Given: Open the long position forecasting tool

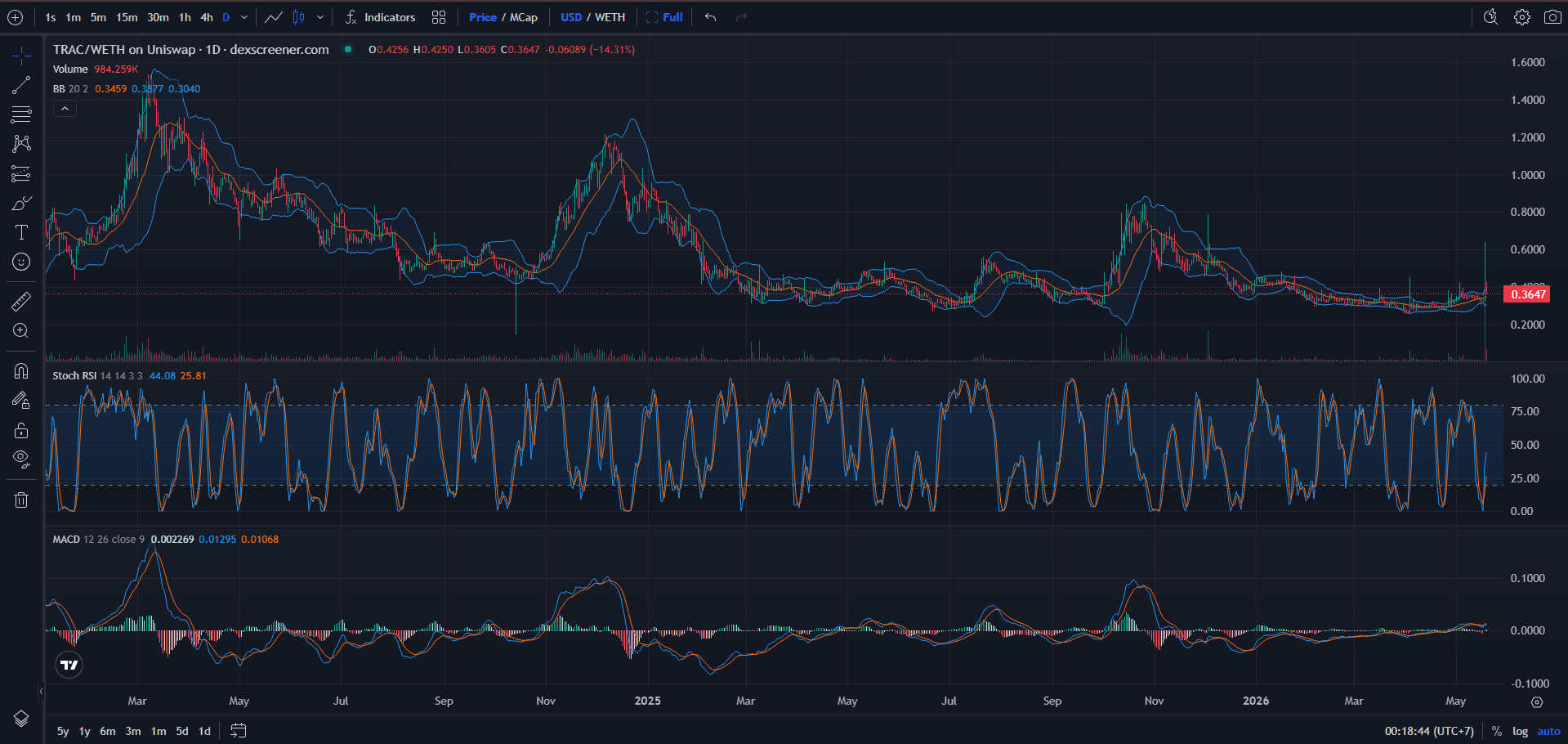Looking at the screenshot, I should 21,173.
